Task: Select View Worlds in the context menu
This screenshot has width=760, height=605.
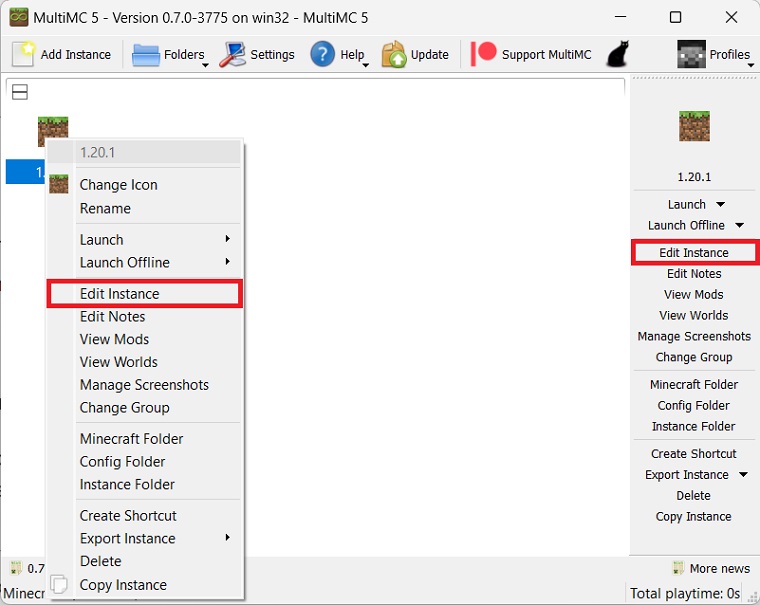Action: coord(144,362)
